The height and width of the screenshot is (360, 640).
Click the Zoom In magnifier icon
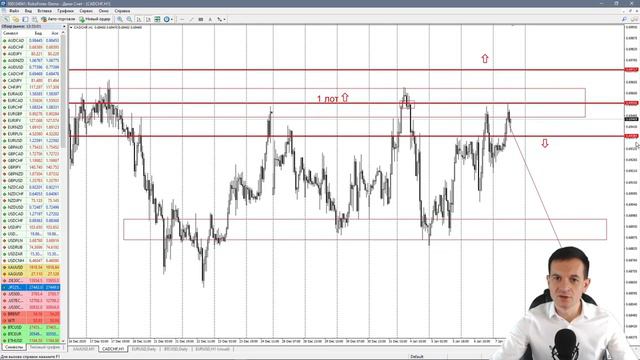click(120, 19)
